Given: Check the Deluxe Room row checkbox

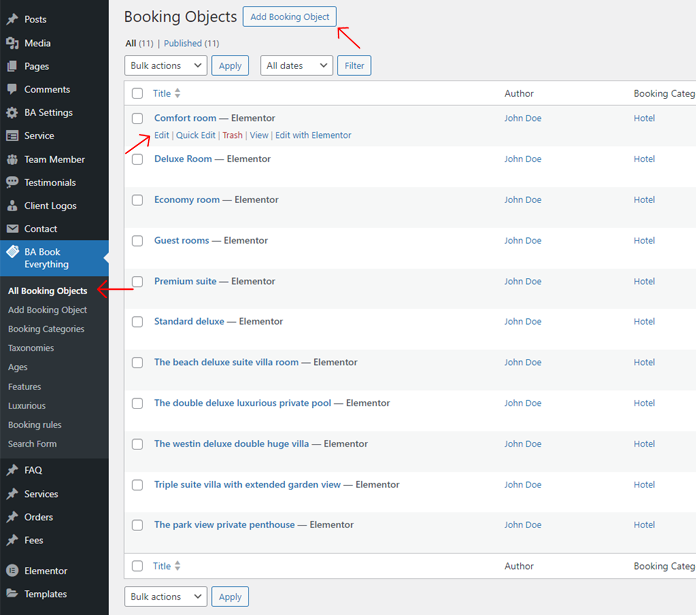Looking at the screenshot, I should click(x=138, y=159).
